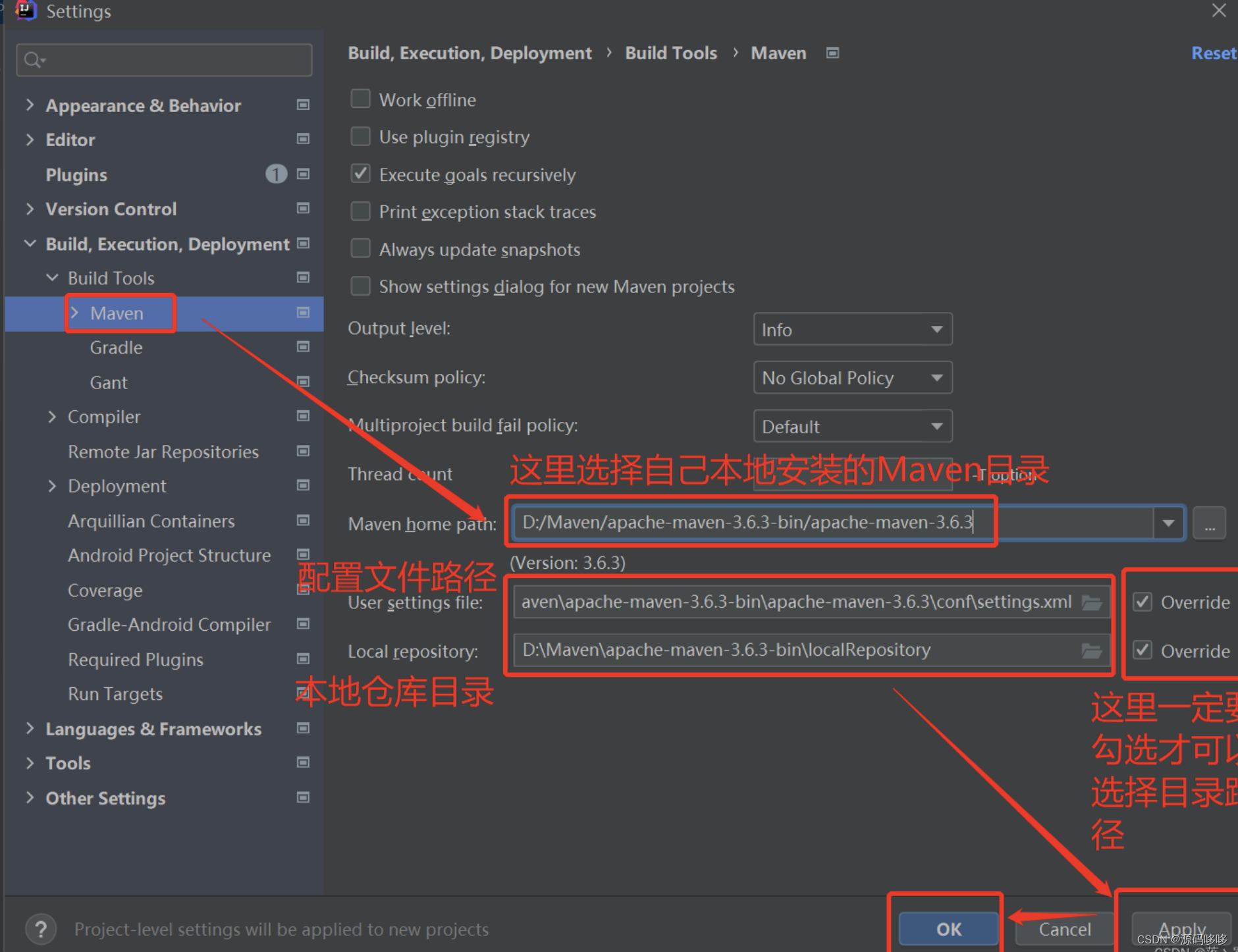Open Plugins settings page
Image resolution: width=1238 pixels, height=952 pixels.
tap(76, 174)
